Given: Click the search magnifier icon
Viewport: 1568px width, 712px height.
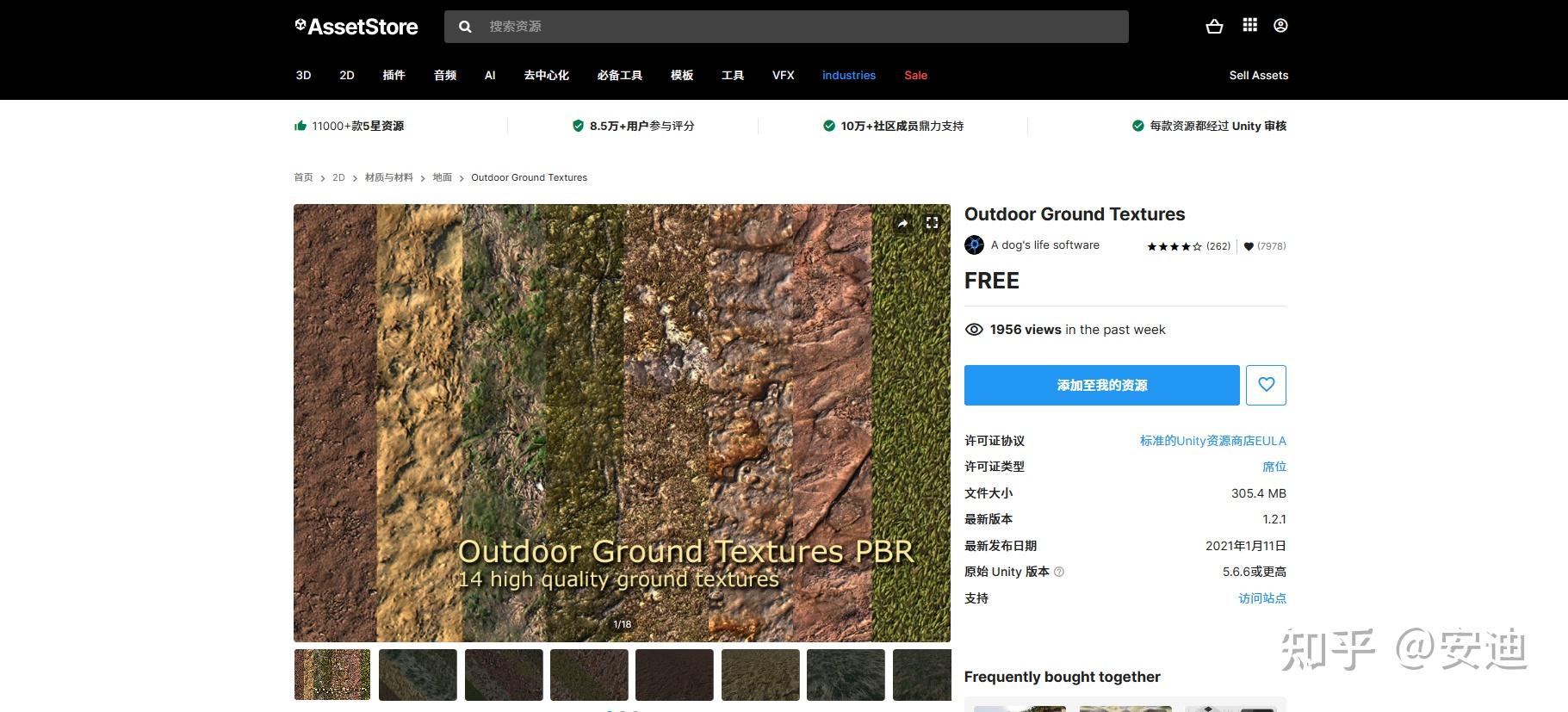Looking at the screenshot, I should point(465,27).
